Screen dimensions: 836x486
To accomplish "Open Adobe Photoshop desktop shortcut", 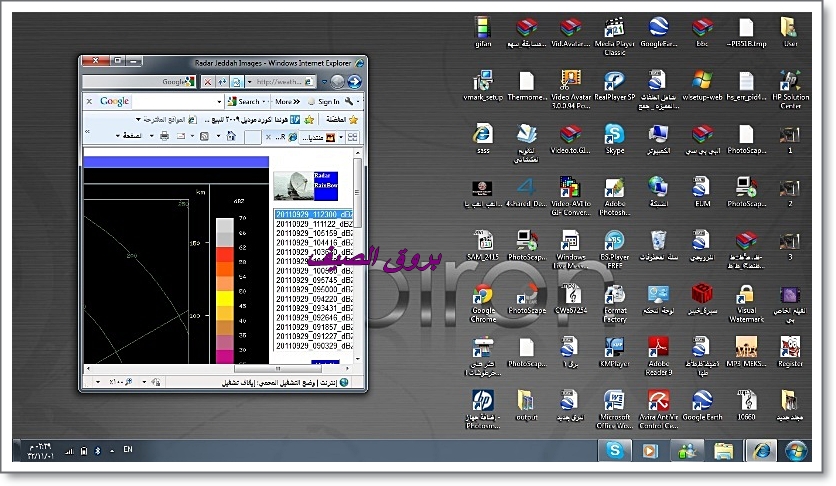I will (614, 197).
